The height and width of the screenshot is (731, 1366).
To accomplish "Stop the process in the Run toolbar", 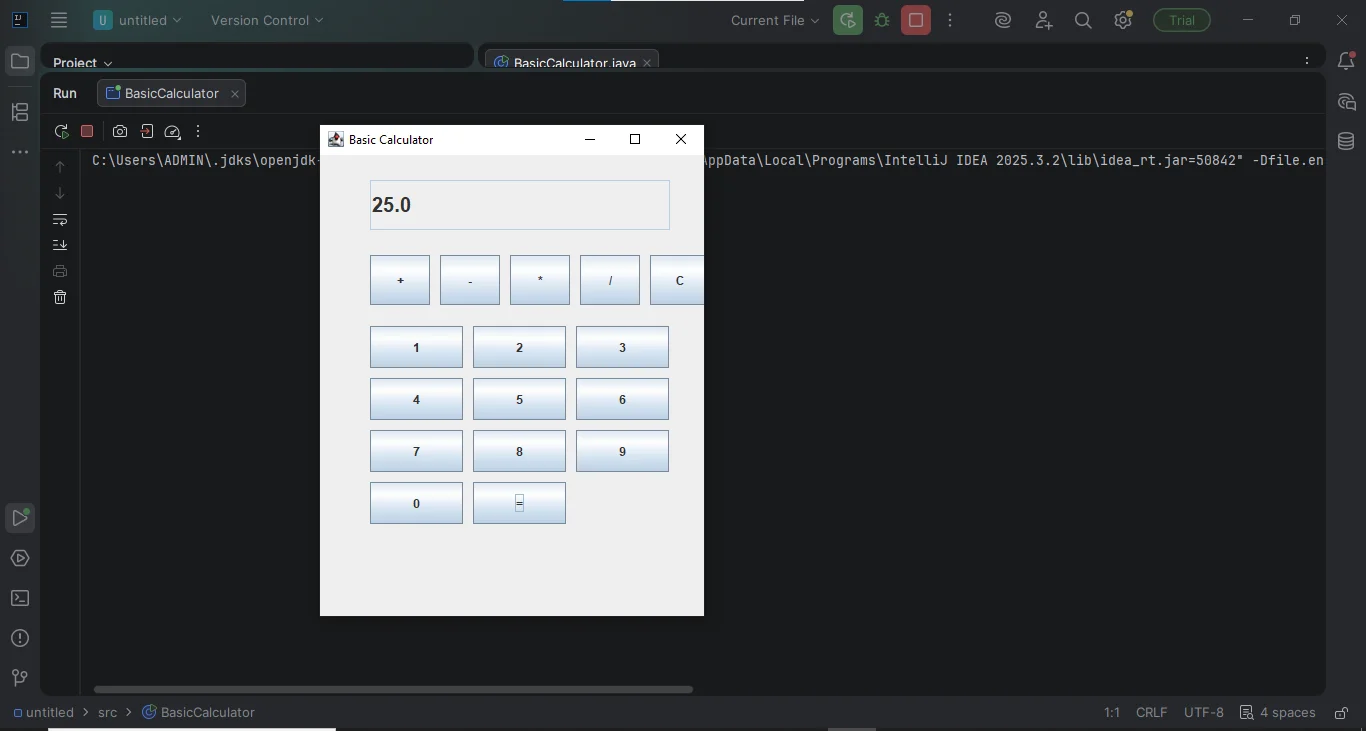I will [x=87, y=131].
